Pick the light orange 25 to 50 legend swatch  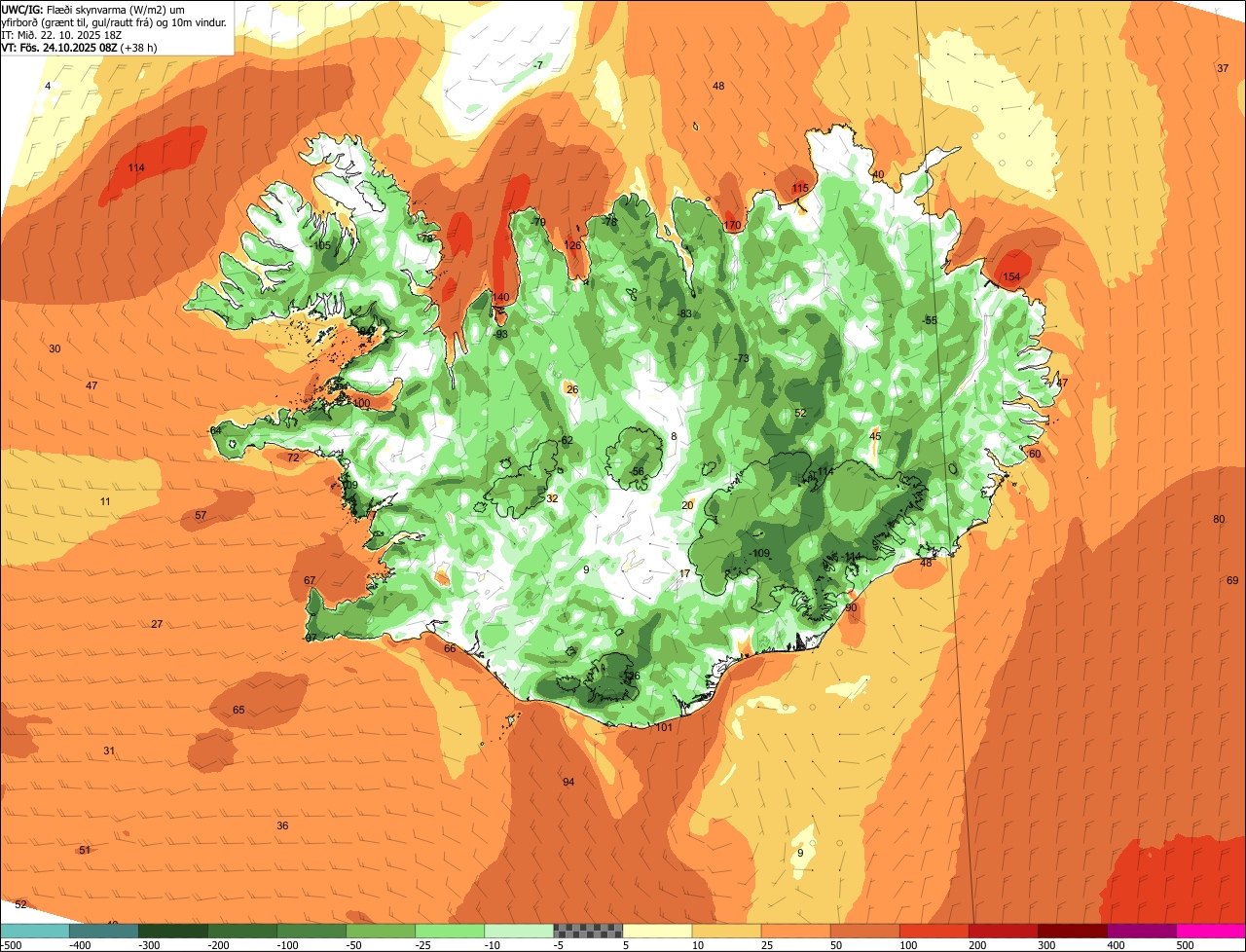click(x=795, y=931)
